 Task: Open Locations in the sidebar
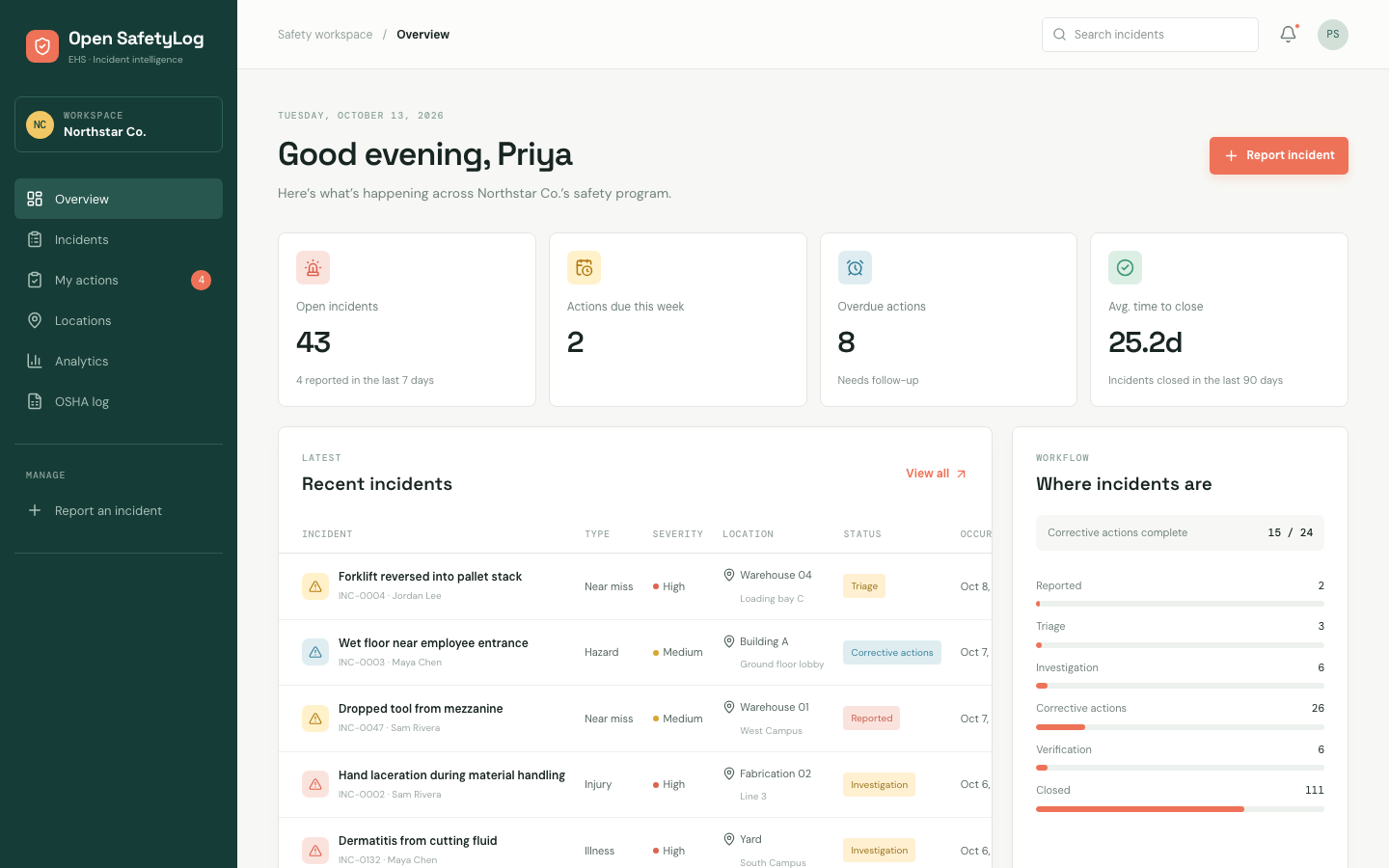(x=119, y=320)
